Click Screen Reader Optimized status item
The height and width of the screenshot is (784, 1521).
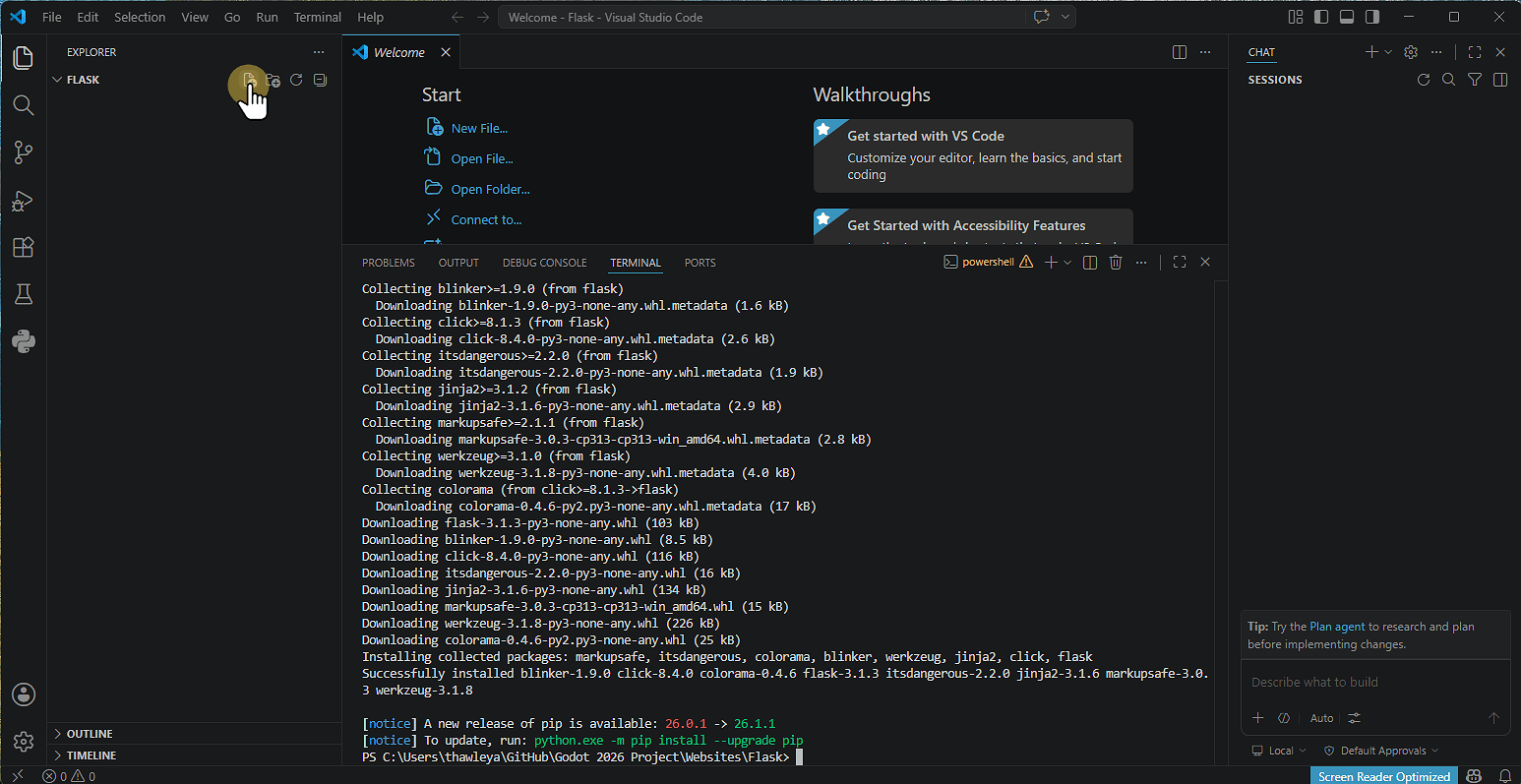click(1384, 776)
